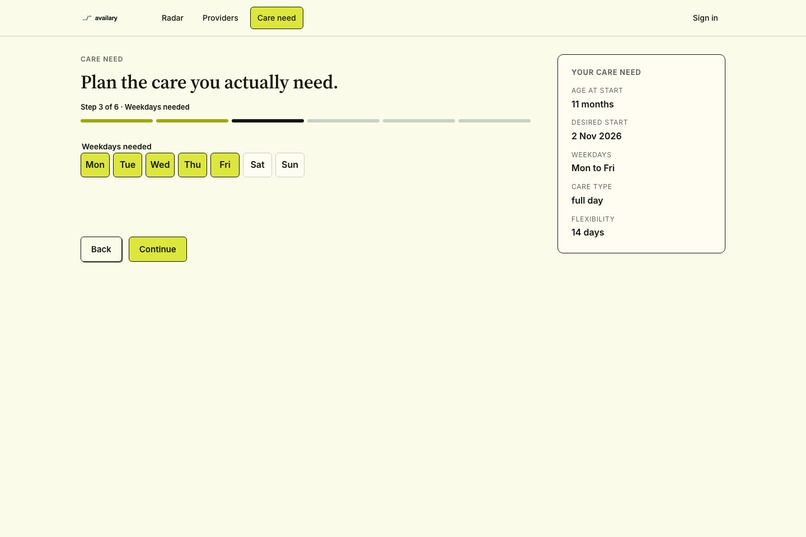
Task: Unselect the Thu weekday chip
Action: point(192,165)
